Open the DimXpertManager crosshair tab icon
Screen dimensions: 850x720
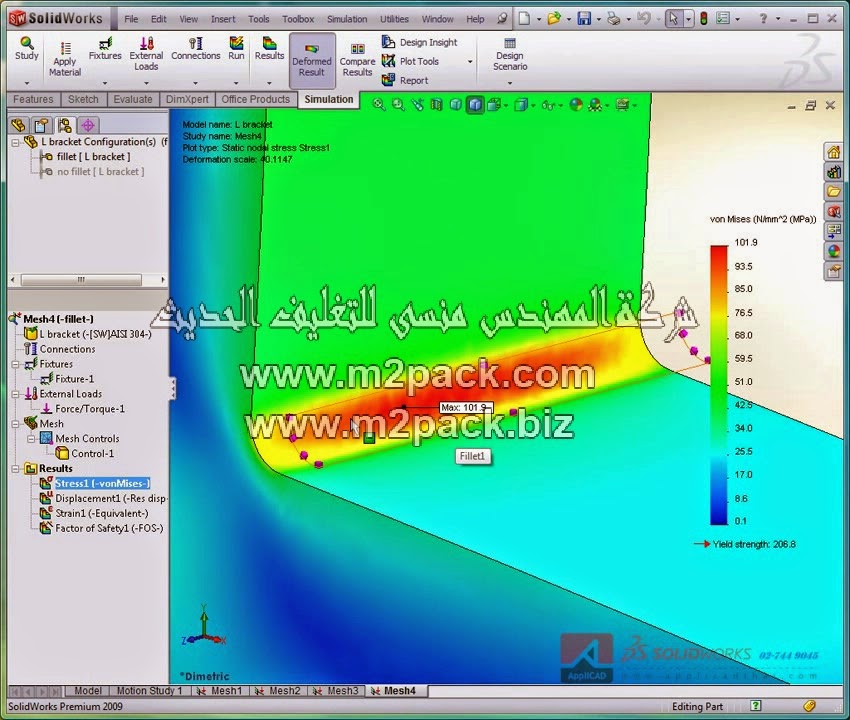(x=88, y=125)
